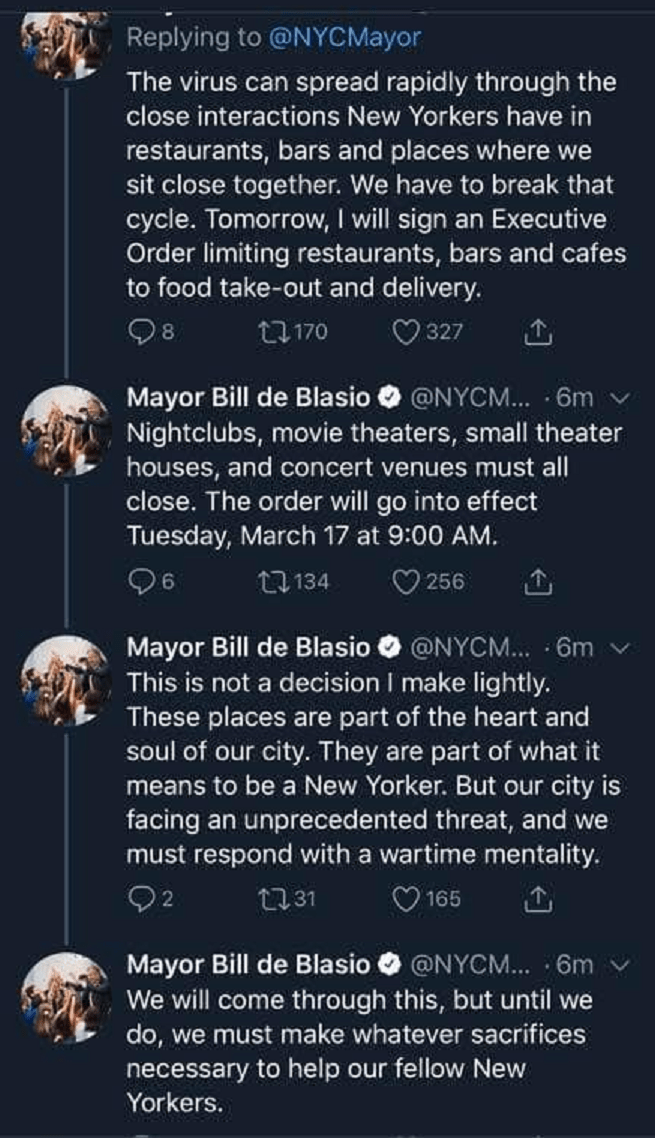Screen dimensions: 655x1138
Task: Click the verified badge on the last tweet
Action: (x=389, y=965)
